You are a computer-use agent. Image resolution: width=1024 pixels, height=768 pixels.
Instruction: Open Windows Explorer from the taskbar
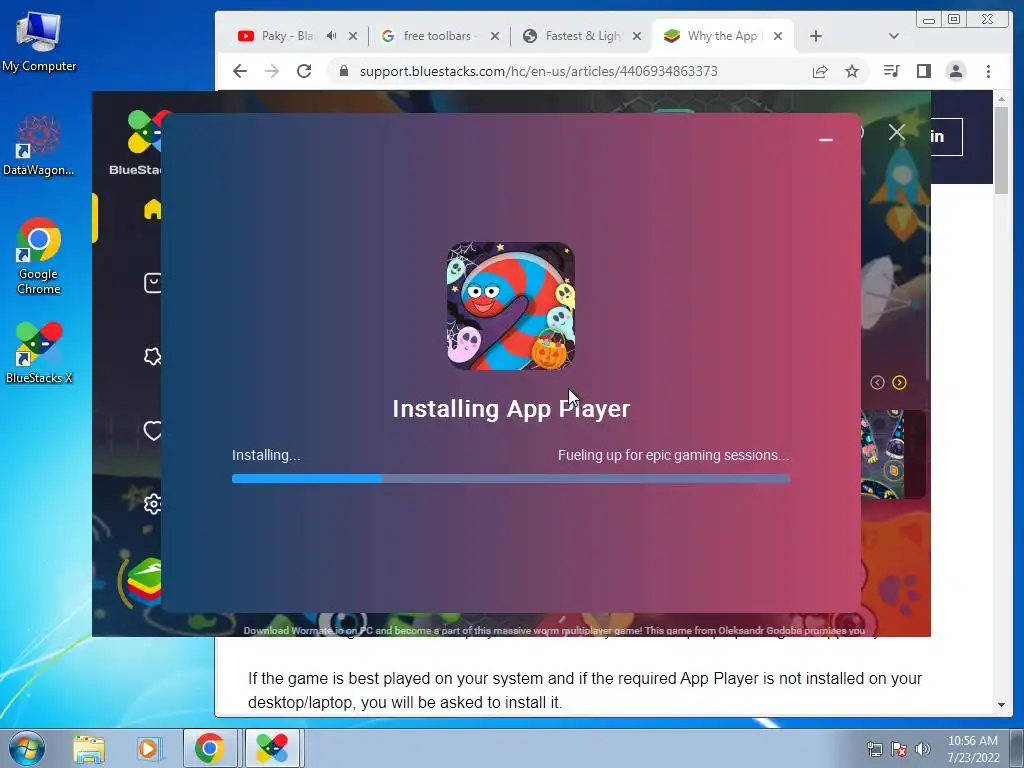[89, 748]
